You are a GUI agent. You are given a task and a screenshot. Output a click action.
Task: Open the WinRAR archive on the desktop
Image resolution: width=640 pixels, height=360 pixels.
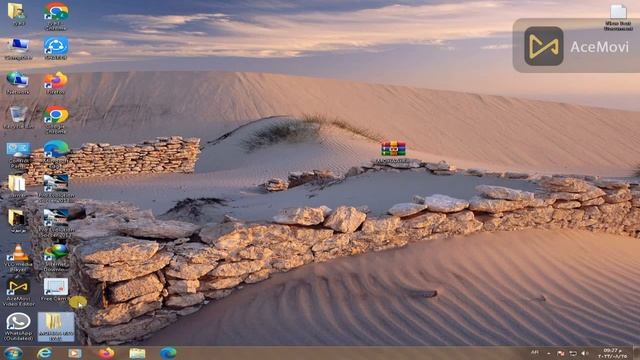click(x=393, y=152)
